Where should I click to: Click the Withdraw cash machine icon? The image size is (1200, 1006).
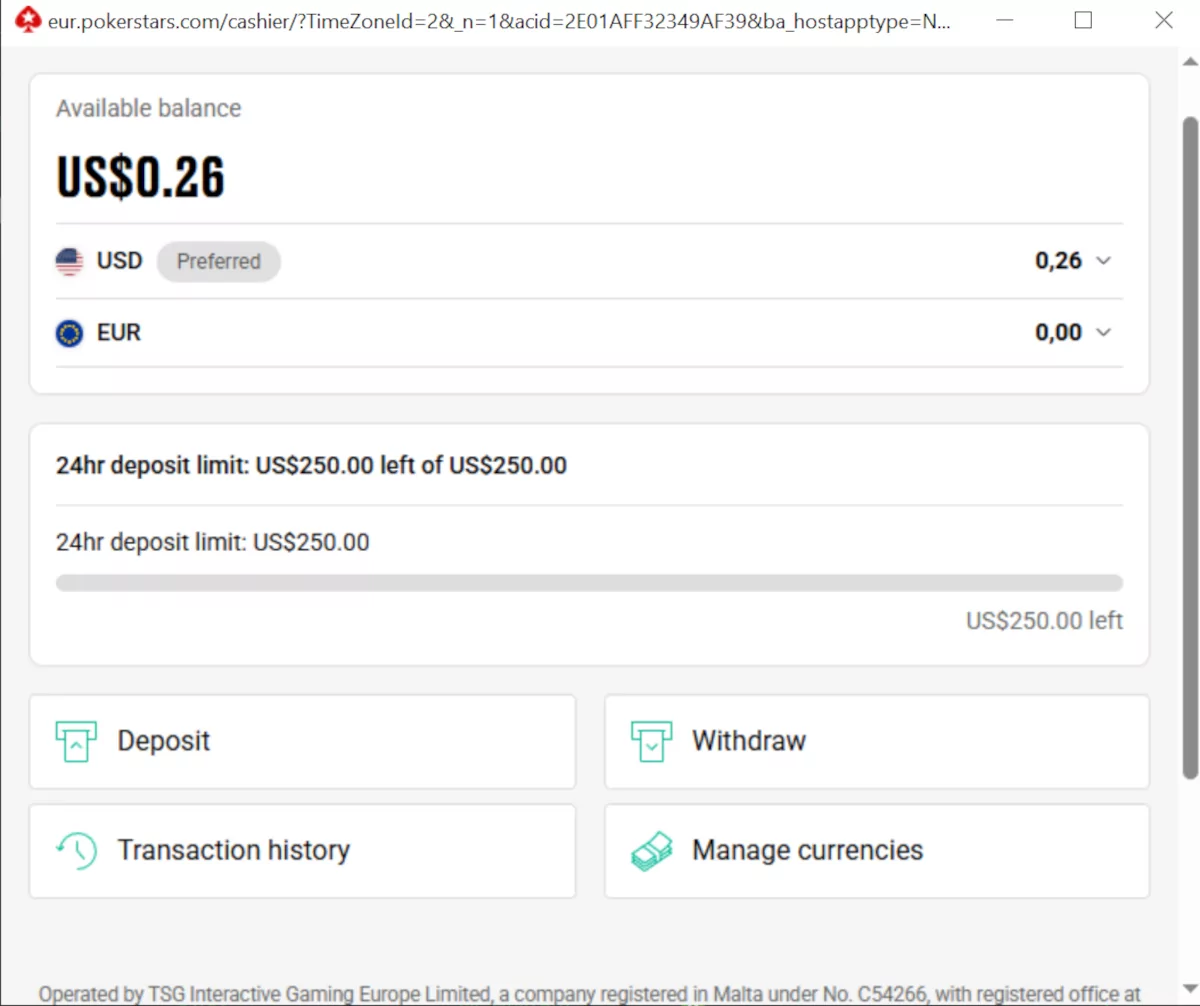click(x=651, y=742)
